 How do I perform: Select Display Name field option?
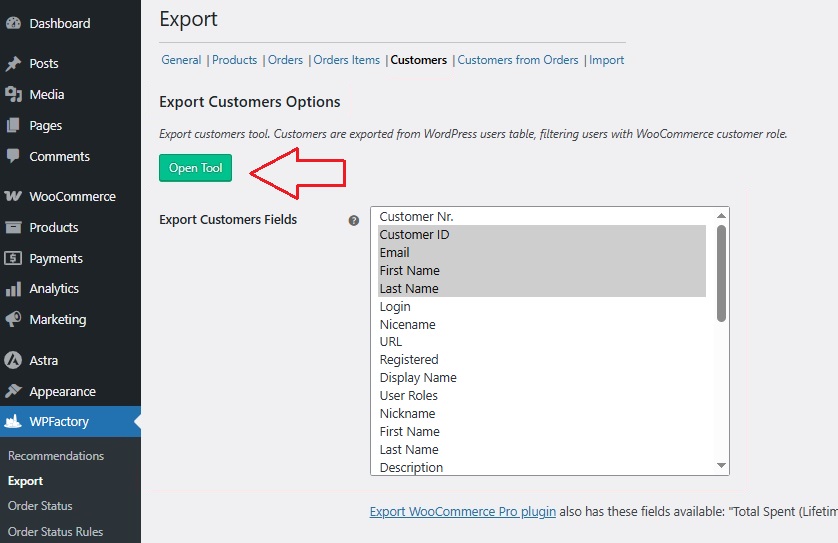pos(542,377)
